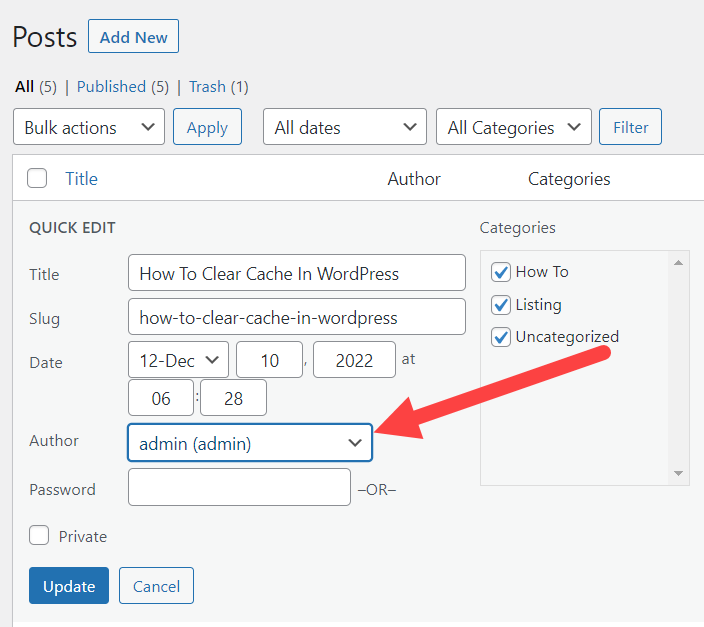Show Published posts tab
The image size is (704, 627).
pyautogui.click(x=111, y=87)
